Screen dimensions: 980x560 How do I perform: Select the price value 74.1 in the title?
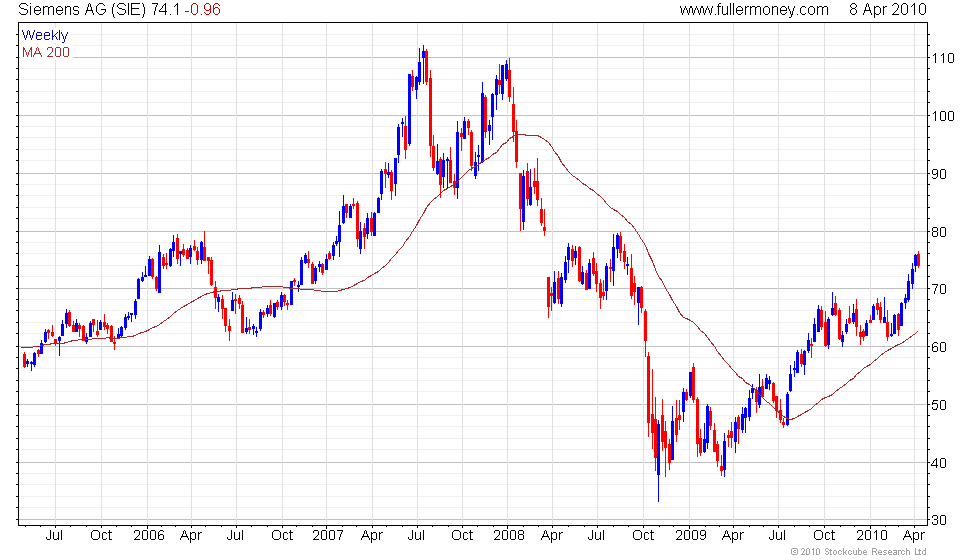(166, 9)
